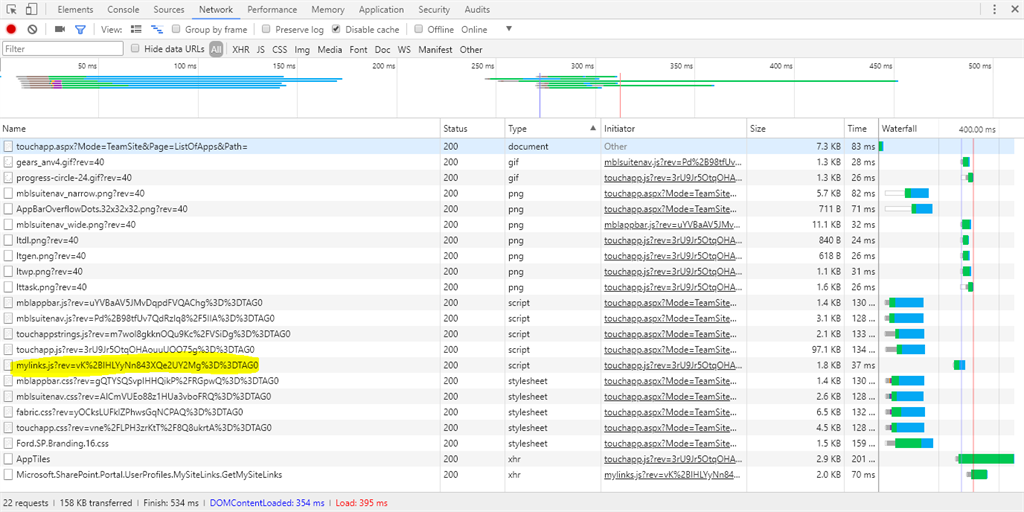Screen dimensions: 1024x512
Task: Open the Console tab
Action: coord(123,10)
